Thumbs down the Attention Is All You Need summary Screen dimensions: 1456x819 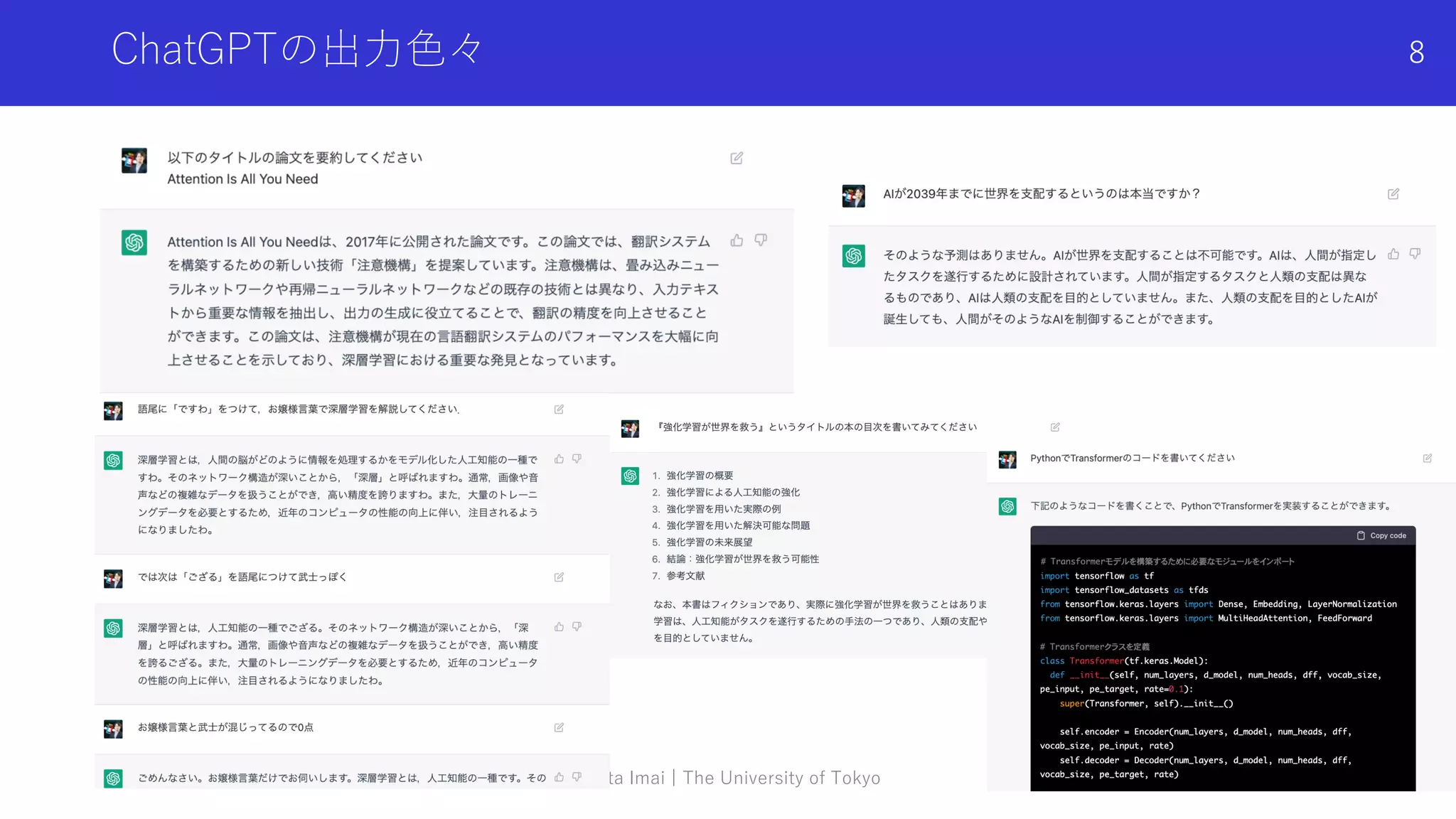[x=761, y=240]
